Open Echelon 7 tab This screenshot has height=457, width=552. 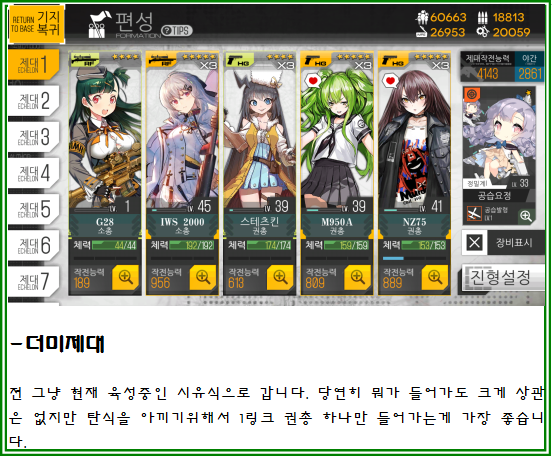click(33, 282)
